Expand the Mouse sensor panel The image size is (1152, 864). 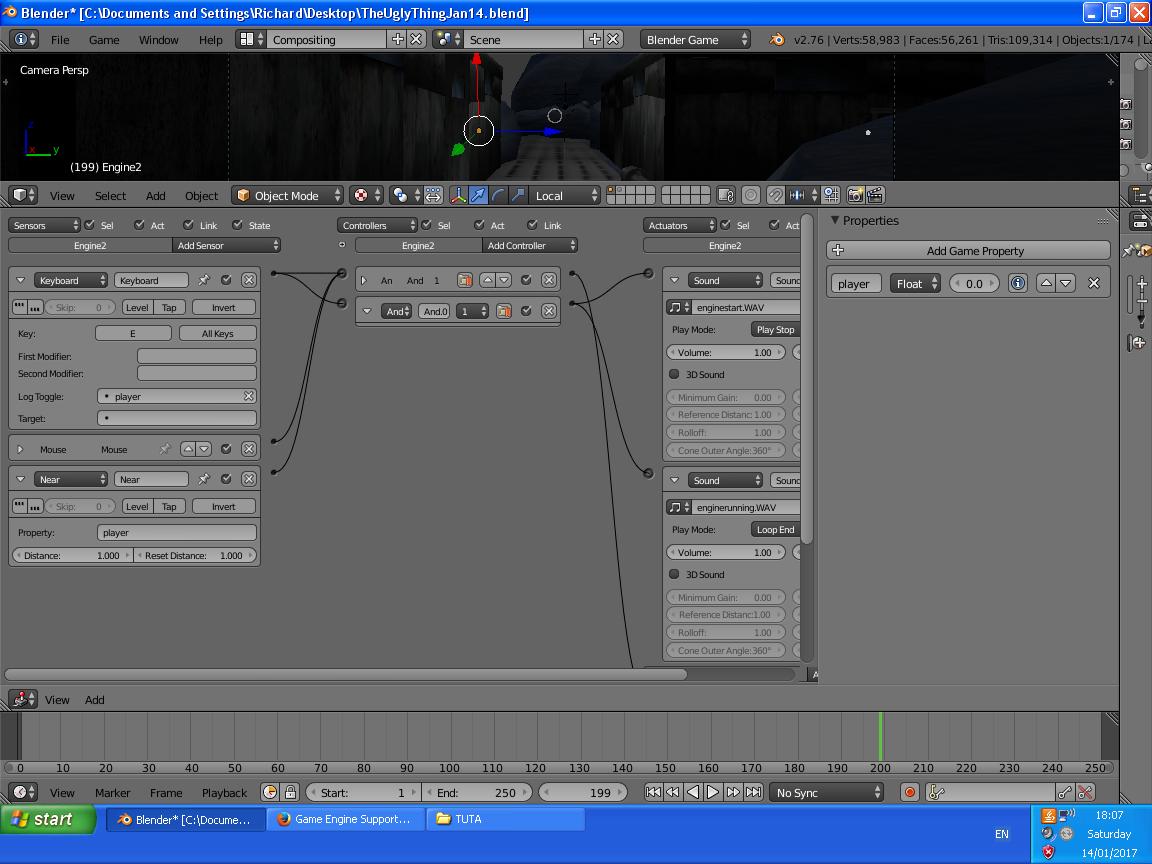pyautogui.click(x=21, y=449)
